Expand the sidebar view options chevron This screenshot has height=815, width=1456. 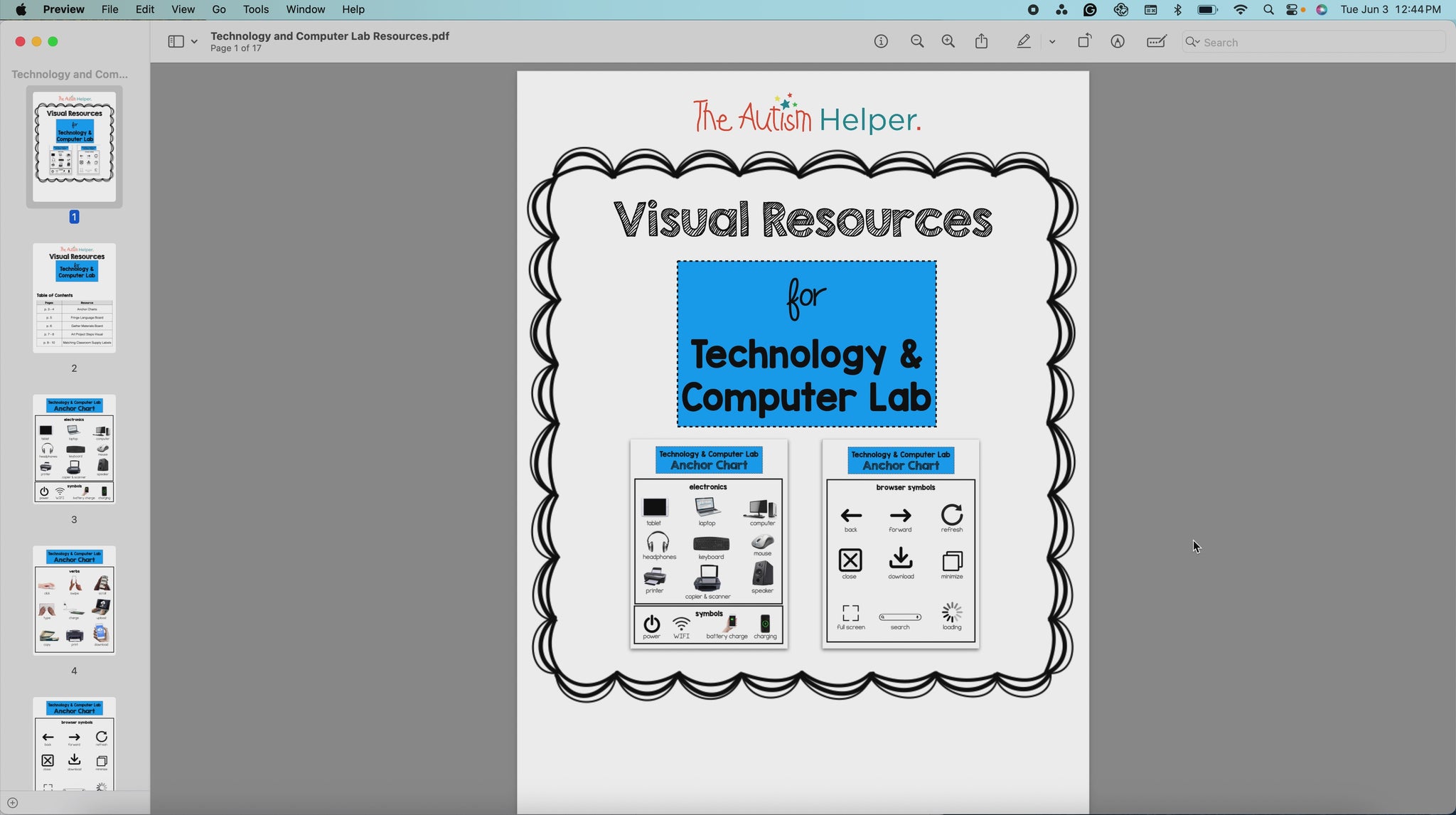click(x=194, y=42)
